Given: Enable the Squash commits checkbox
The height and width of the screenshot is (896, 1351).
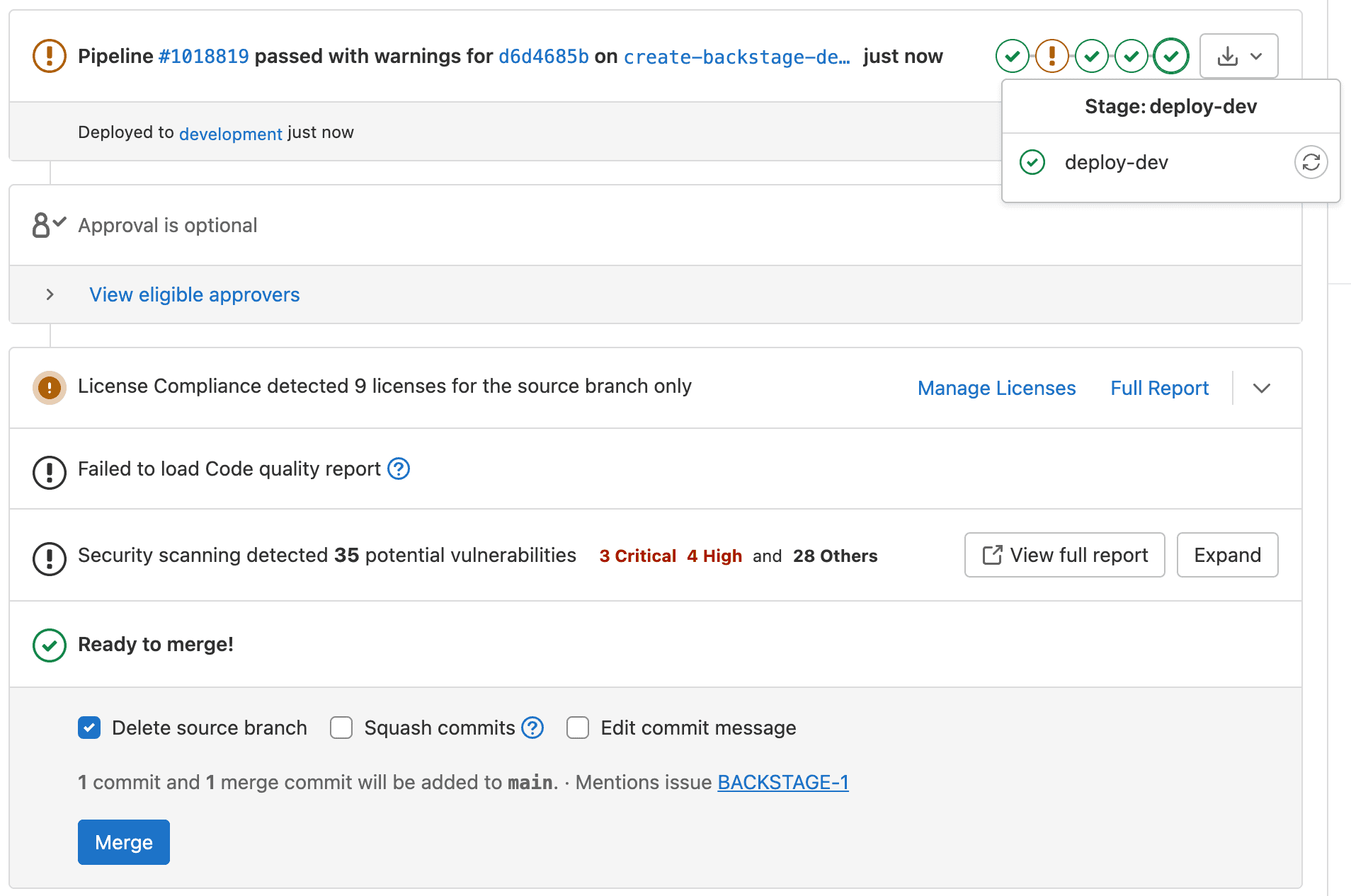Looking at the screenshot, I should click(341, 728).
